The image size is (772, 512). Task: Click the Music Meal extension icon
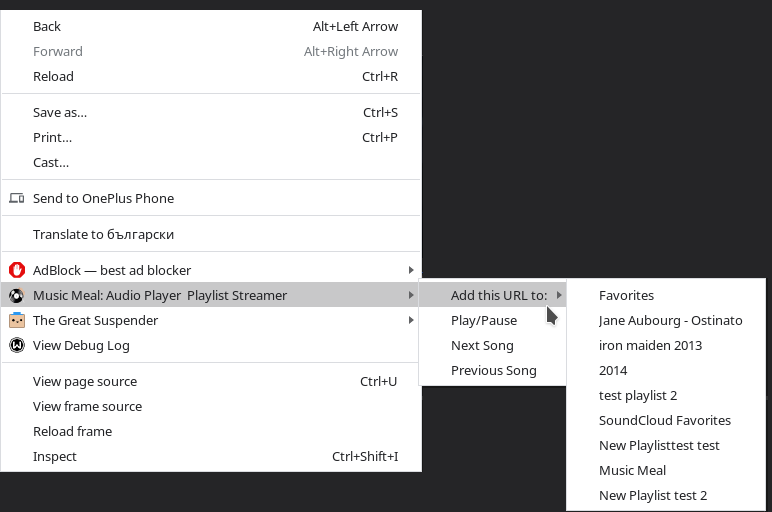[17, 295]
